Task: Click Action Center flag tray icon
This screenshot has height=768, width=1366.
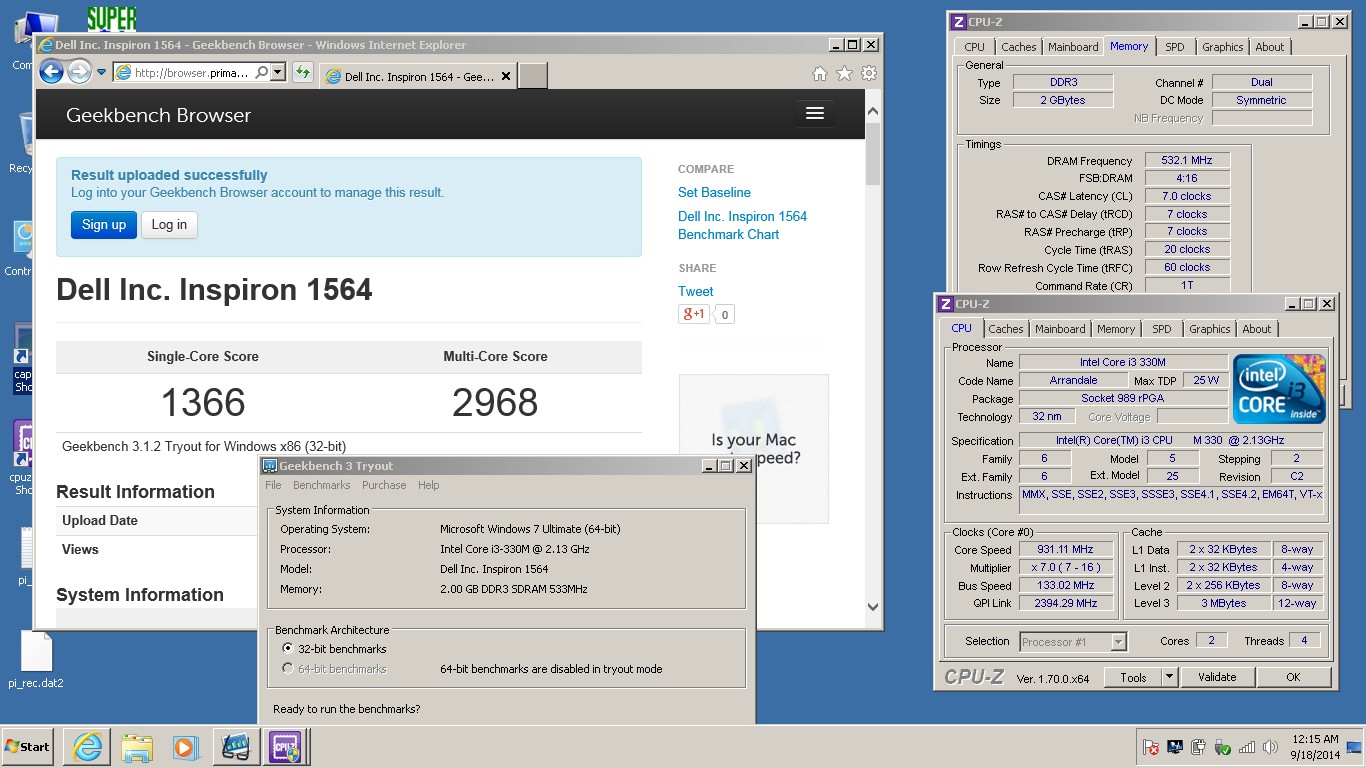Action: point(1151,747)
